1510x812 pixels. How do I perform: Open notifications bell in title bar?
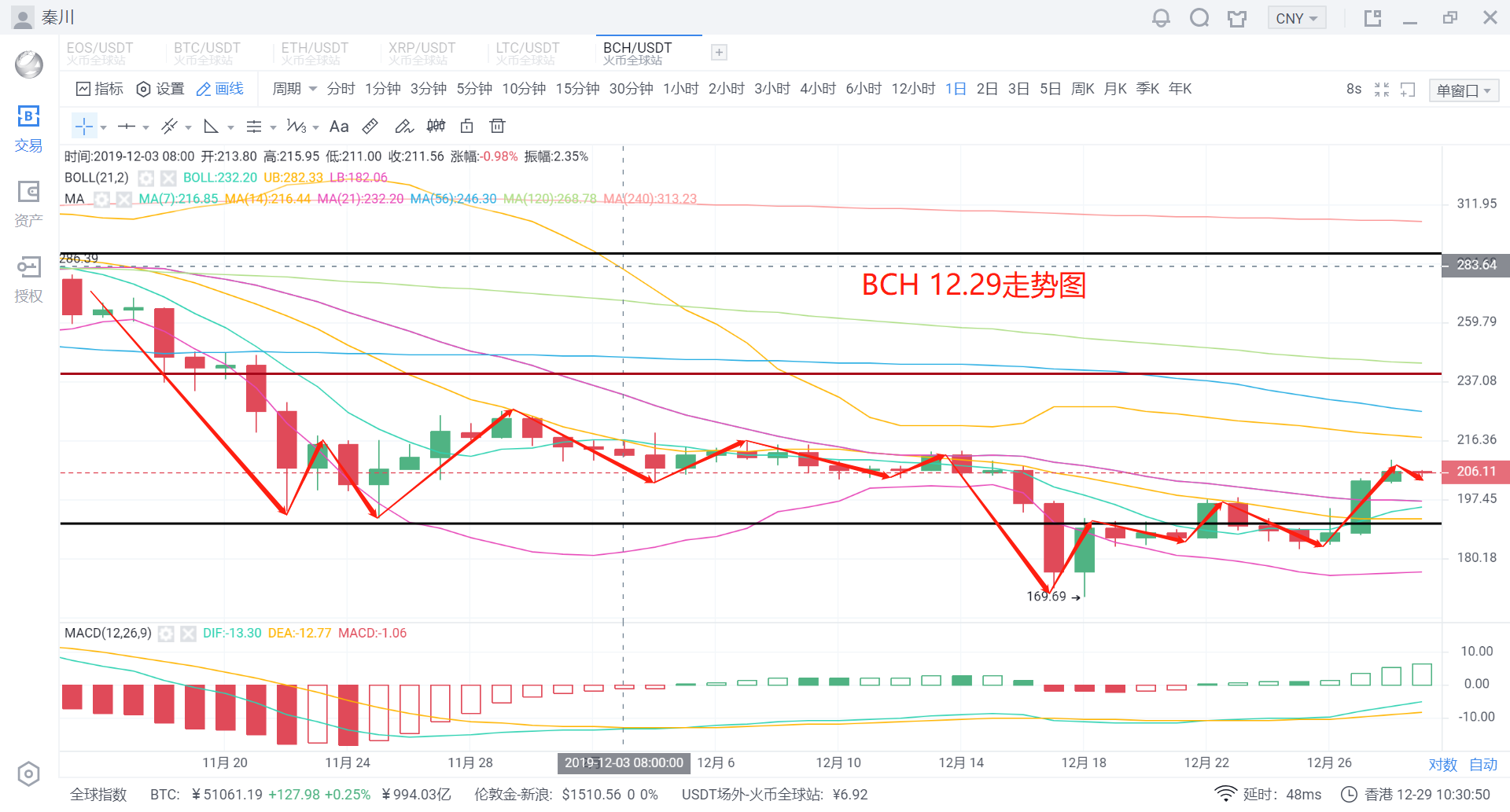pyautogui.click(x=1161, y=18)
